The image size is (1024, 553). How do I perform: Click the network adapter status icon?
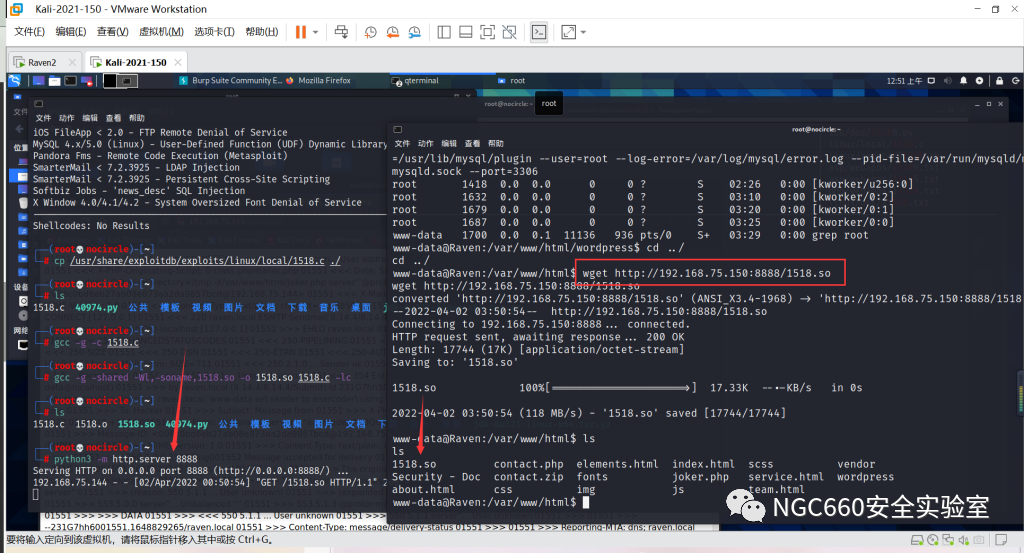(x=948, y=540)
